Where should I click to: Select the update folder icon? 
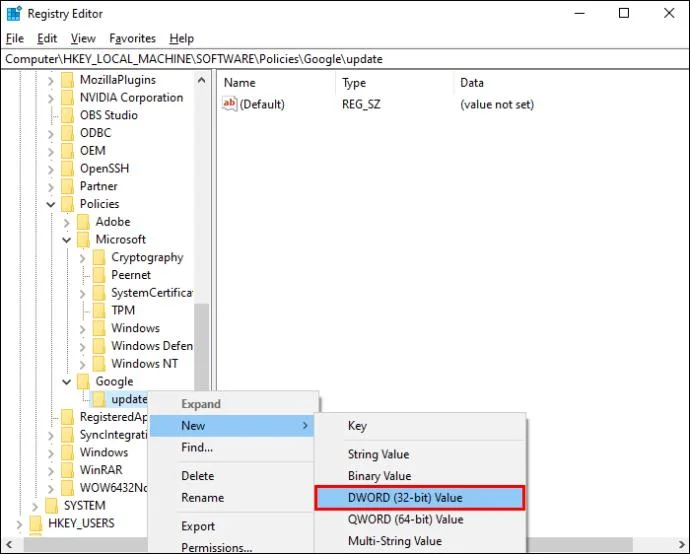point(99,399)
